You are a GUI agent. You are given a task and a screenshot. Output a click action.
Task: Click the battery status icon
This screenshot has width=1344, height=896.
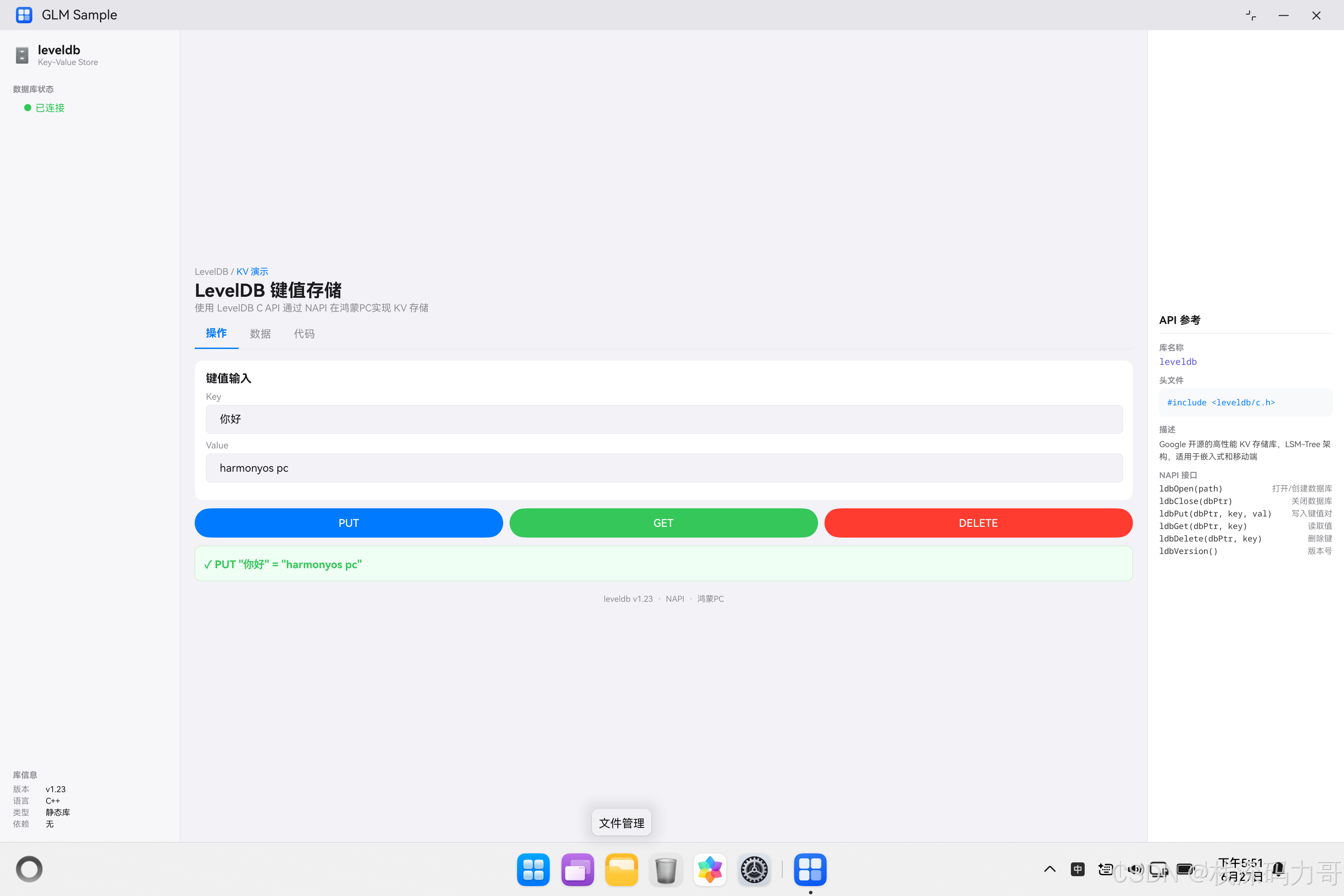[x=1186, y=870]
